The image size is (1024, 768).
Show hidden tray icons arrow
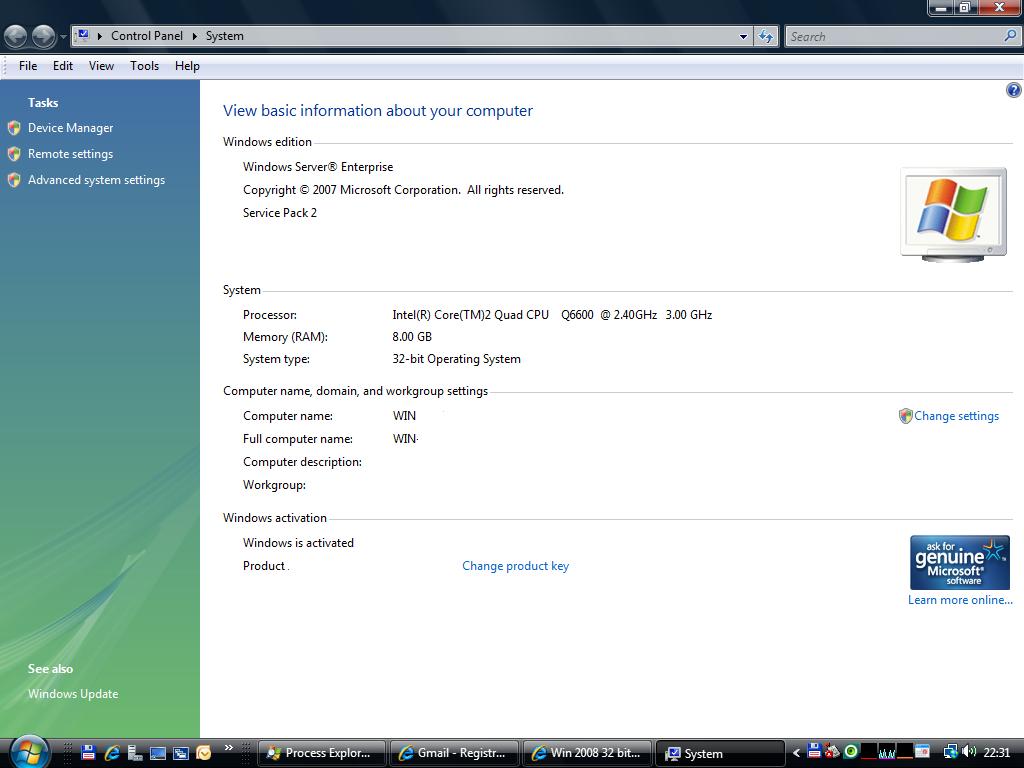tap(796, 753)
